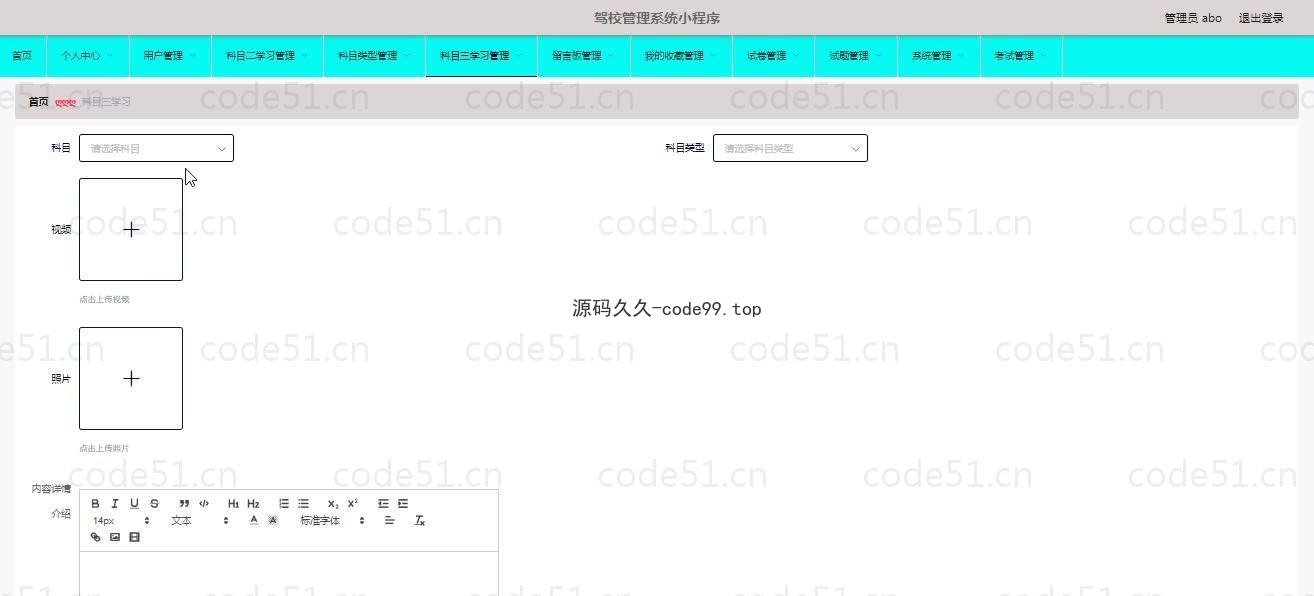This screenshot has height=596, width=1314.
Task: Expand the 考试管理 menu
Action: 1021,56
